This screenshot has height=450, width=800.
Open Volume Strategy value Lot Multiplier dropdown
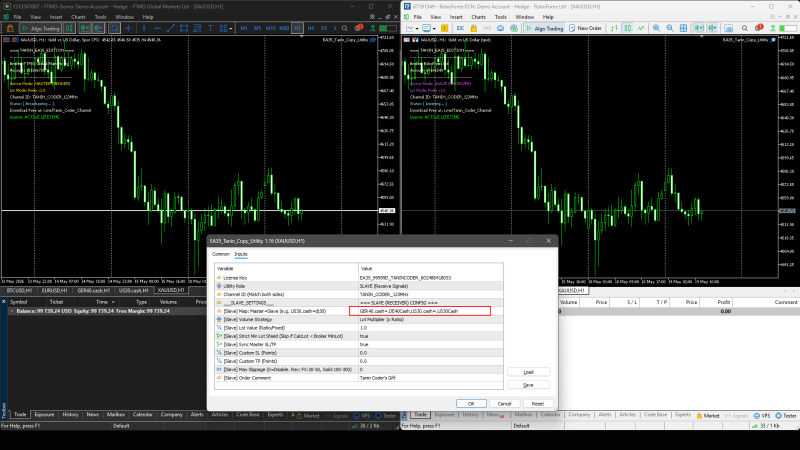pyautogui.click(x=431, y=319)
